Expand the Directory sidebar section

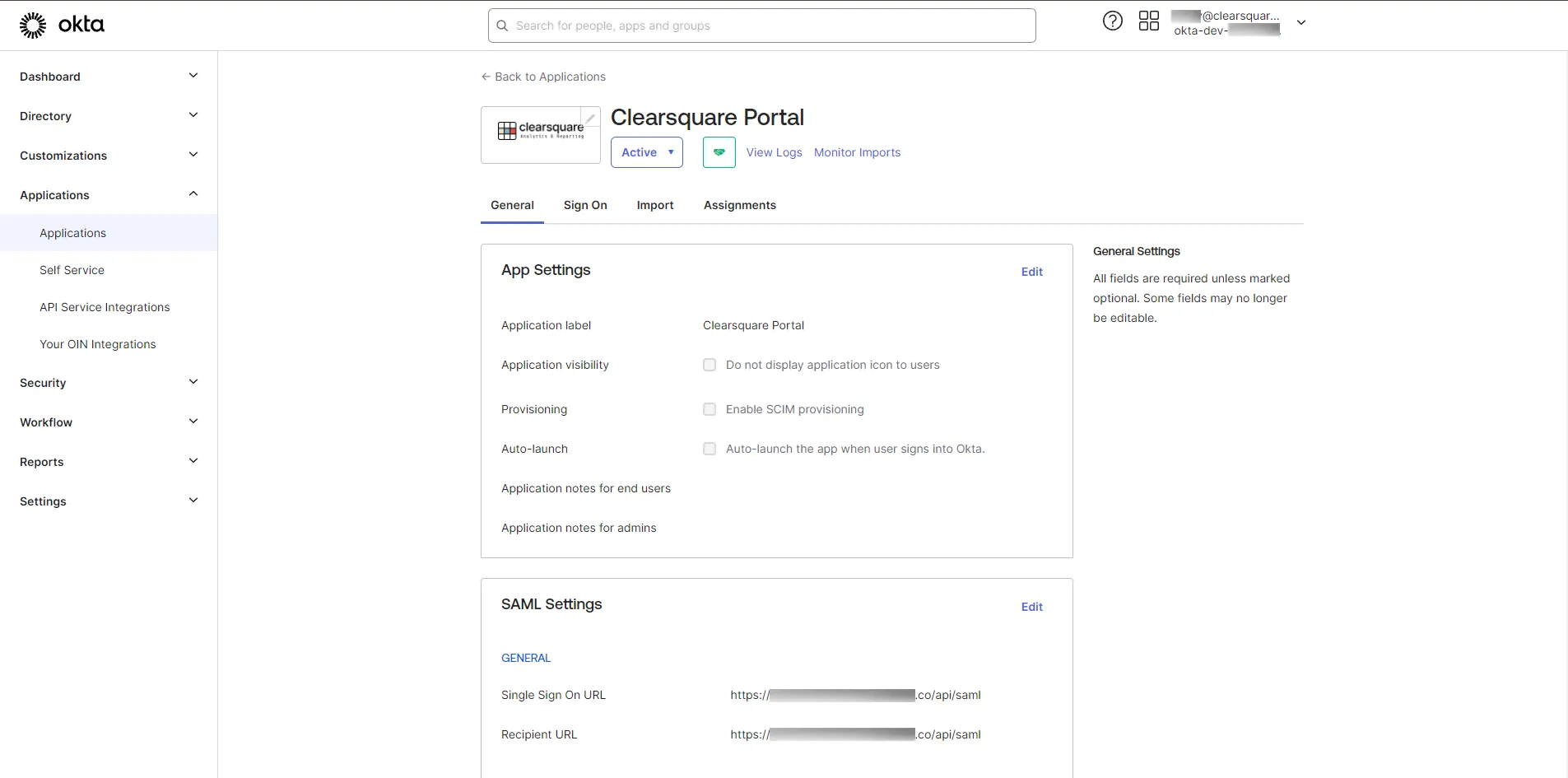[x=109, y=116]
